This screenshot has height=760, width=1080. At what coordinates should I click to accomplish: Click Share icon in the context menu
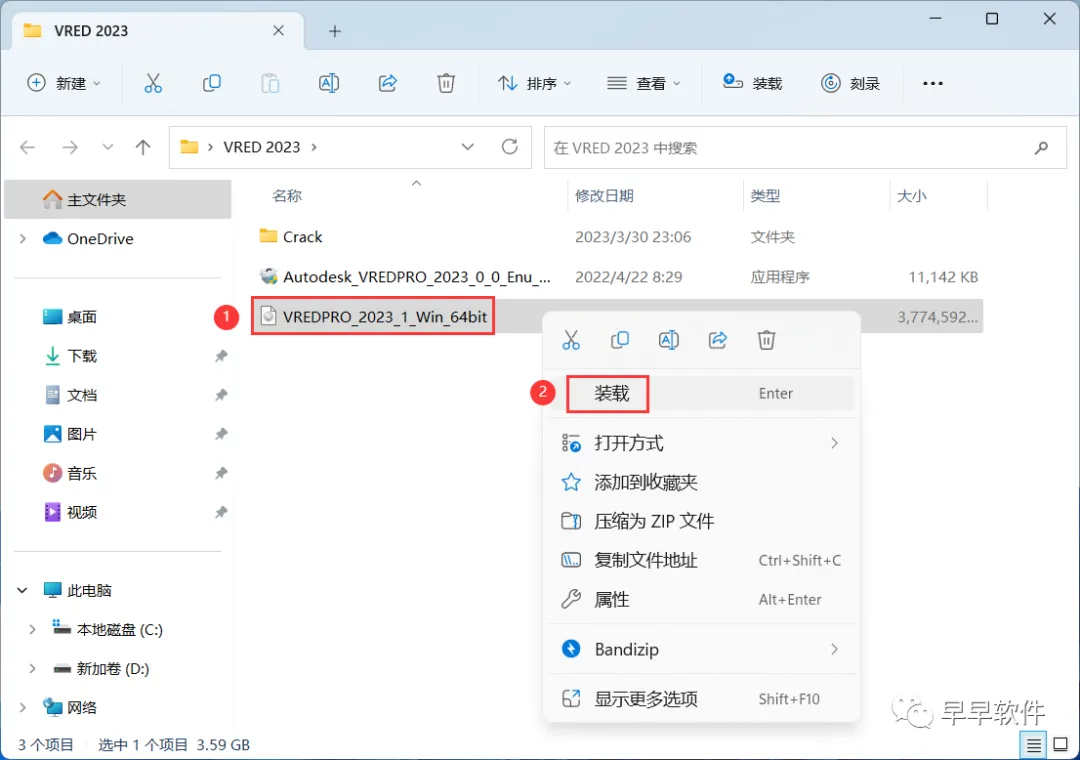coord(718,340)
